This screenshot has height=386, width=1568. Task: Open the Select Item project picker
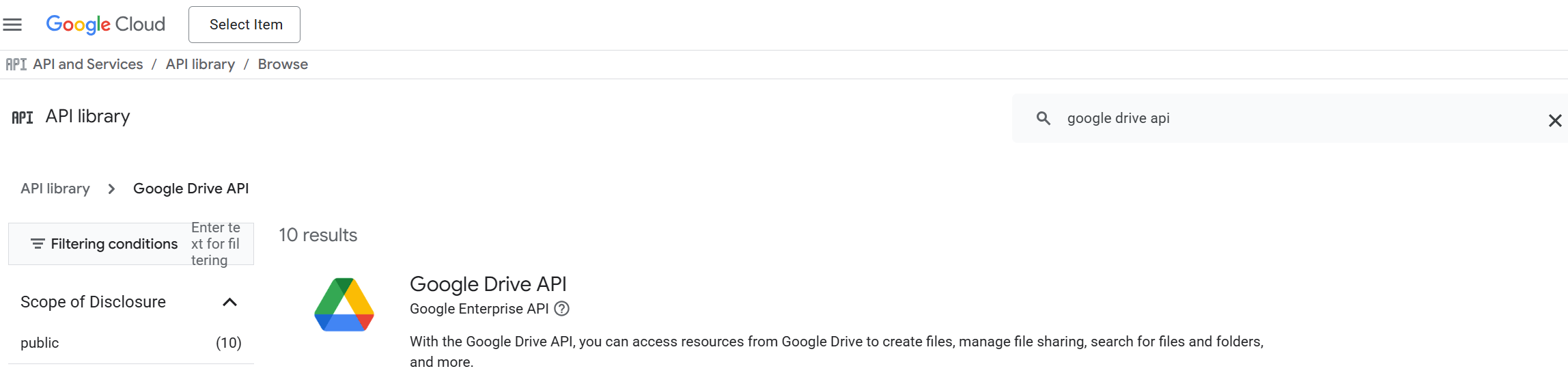(x=244, y=25)
